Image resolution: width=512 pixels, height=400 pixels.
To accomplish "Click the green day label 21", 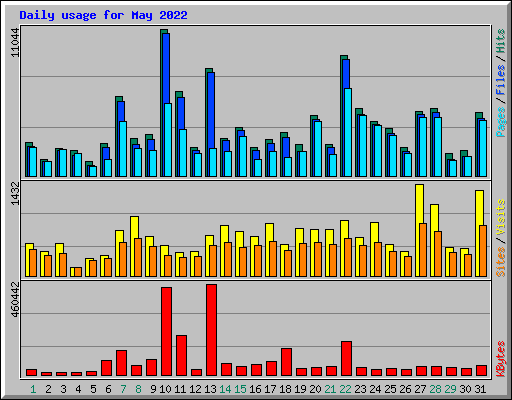I will [x=330, y=389].
